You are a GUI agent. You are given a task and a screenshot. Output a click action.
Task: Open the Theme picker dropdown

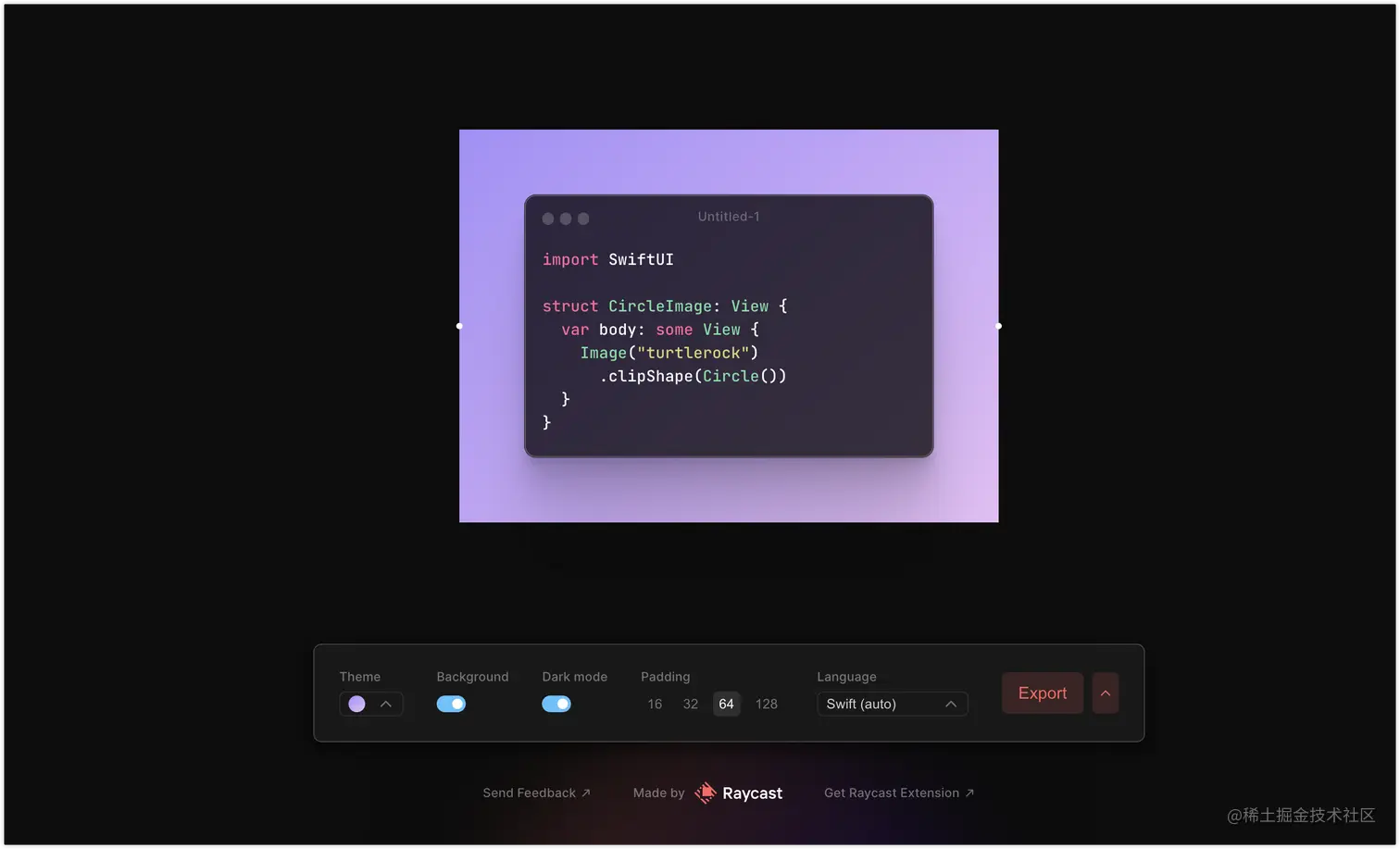[x=370, y=704]
